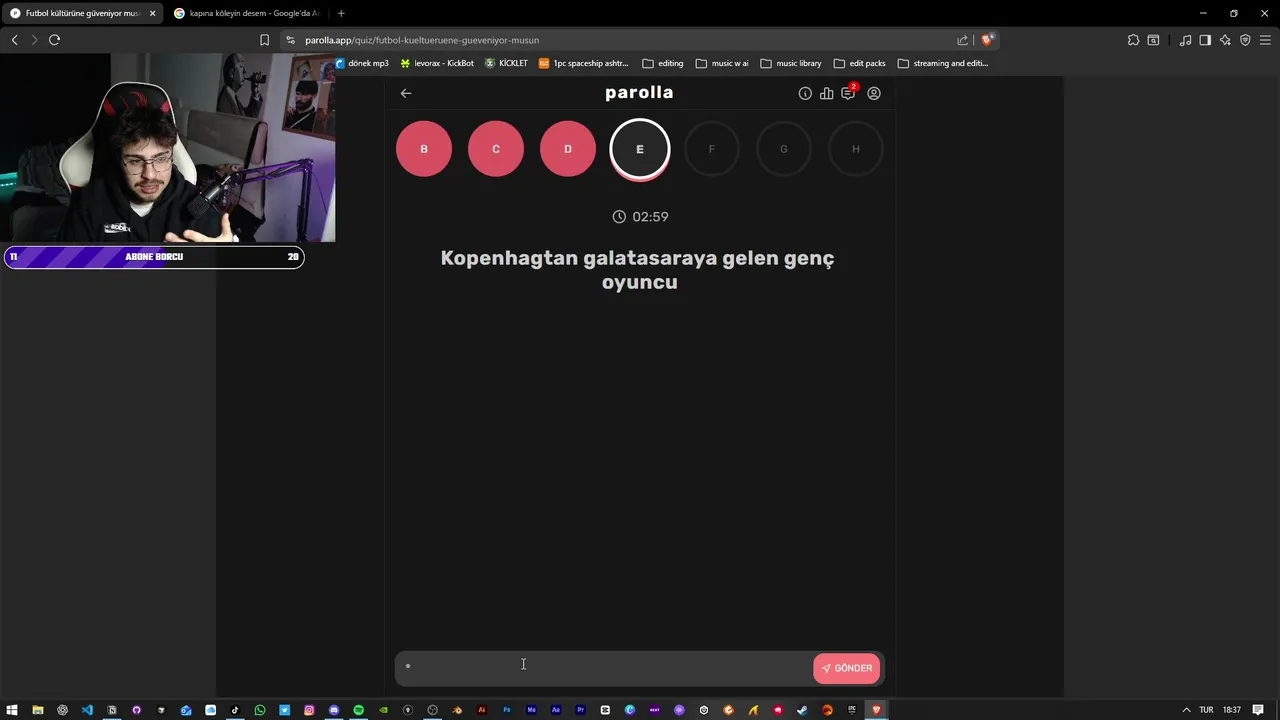Select the letter D question circle
The image size is (1280, 720).
[x=568, y=149]
